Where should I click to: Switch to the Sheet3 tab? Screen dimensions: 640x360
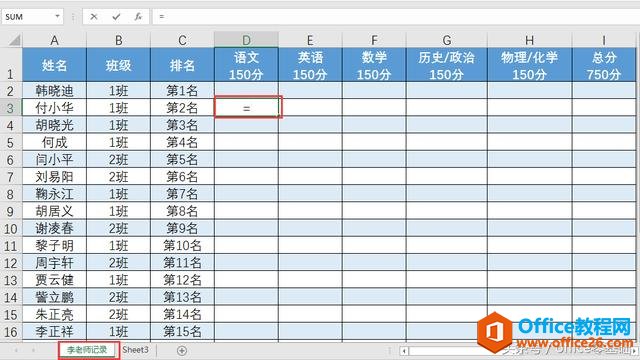click(135, 350)
